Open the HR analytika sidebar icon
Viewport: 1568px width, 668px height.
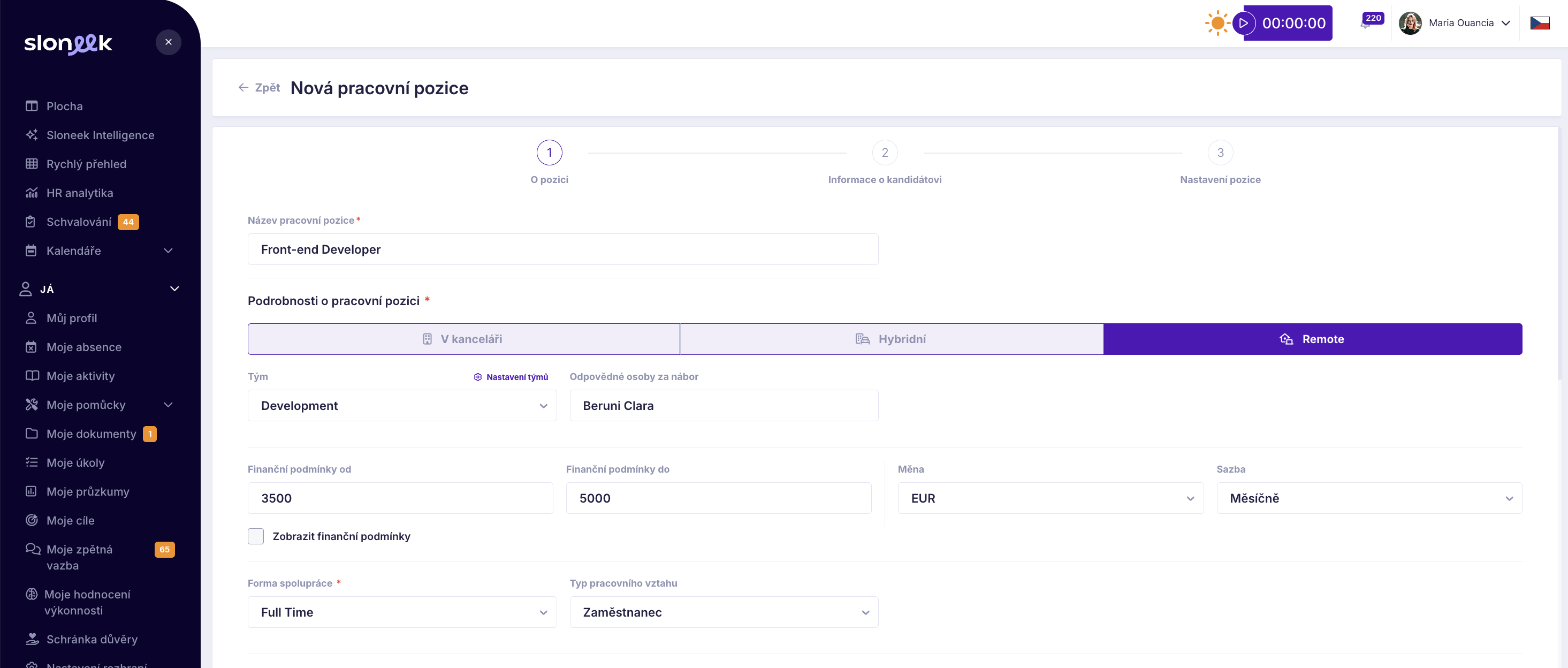[x=32, y=193]
